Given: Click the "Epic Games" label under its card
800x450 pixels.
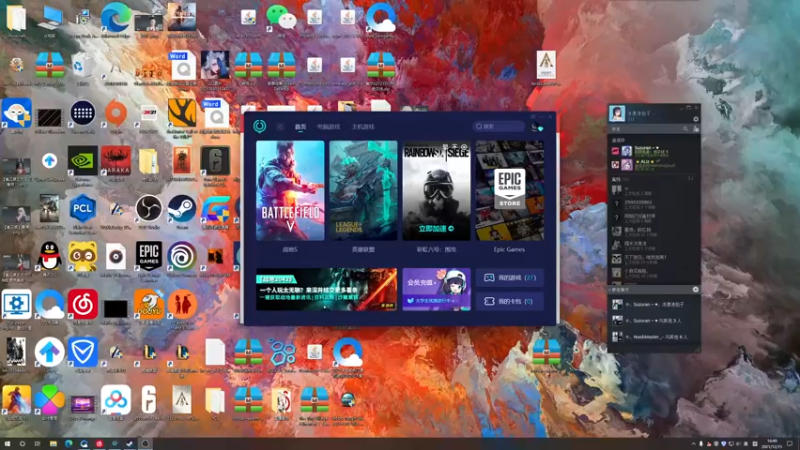Looking at the screenshot, I should (x=509, y=249).
